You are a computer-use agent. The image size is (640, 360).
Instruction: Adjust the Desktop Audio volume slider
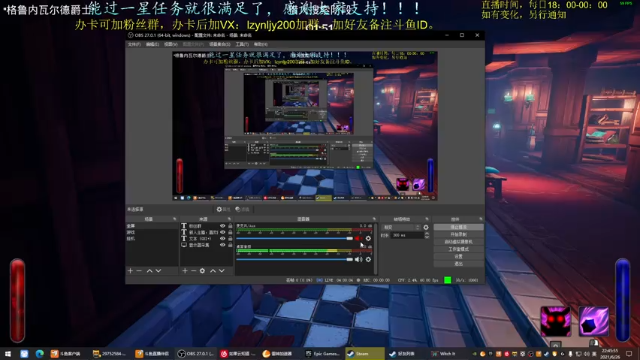coord(294,259)
